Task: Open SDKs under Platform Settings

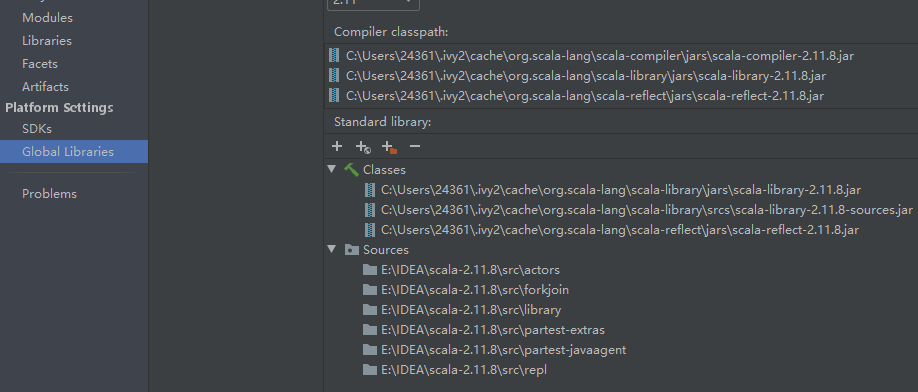Action: click(x=37, y=128)
